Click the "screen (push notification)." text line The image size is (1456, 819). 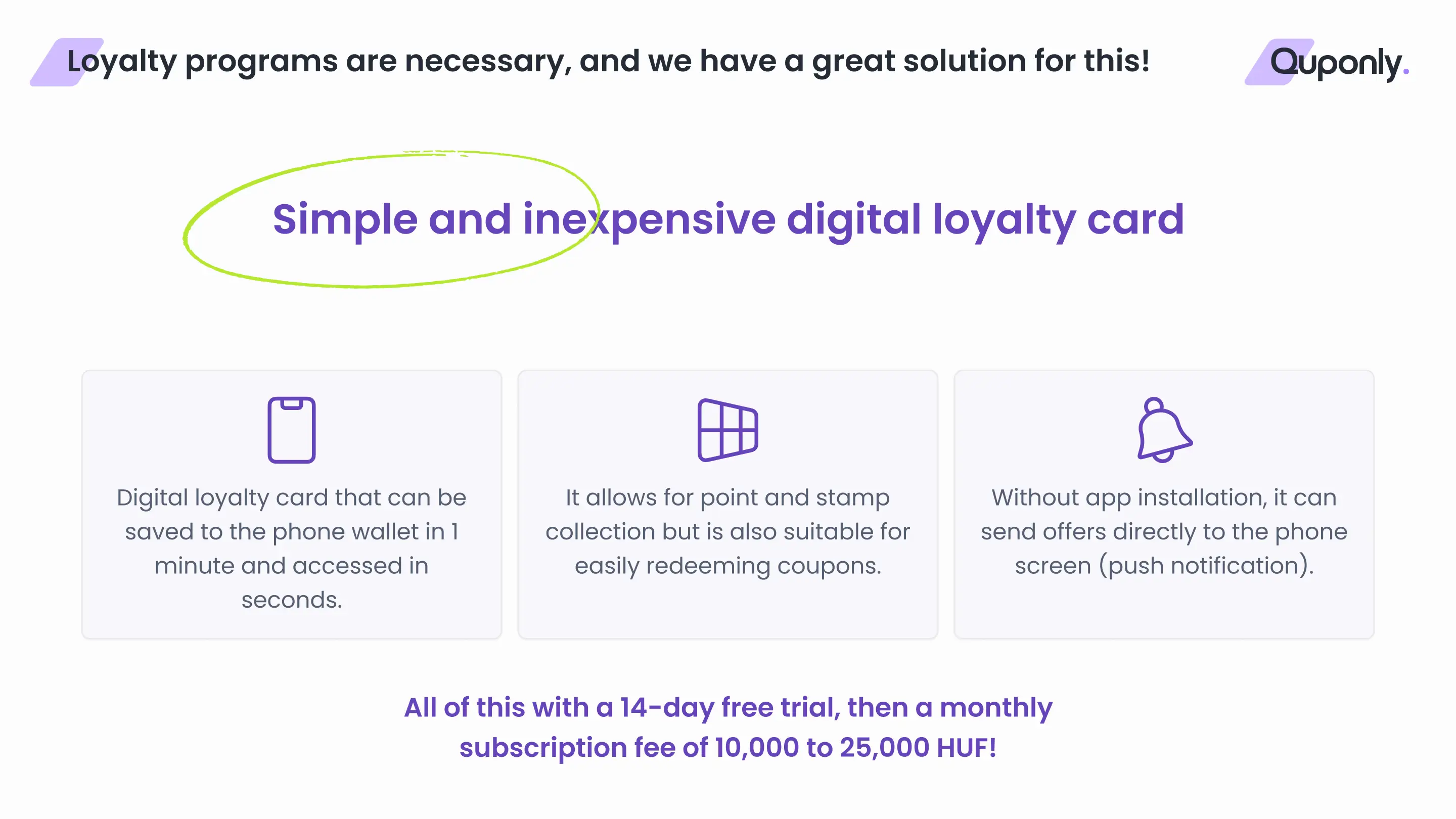[1164, 565]
